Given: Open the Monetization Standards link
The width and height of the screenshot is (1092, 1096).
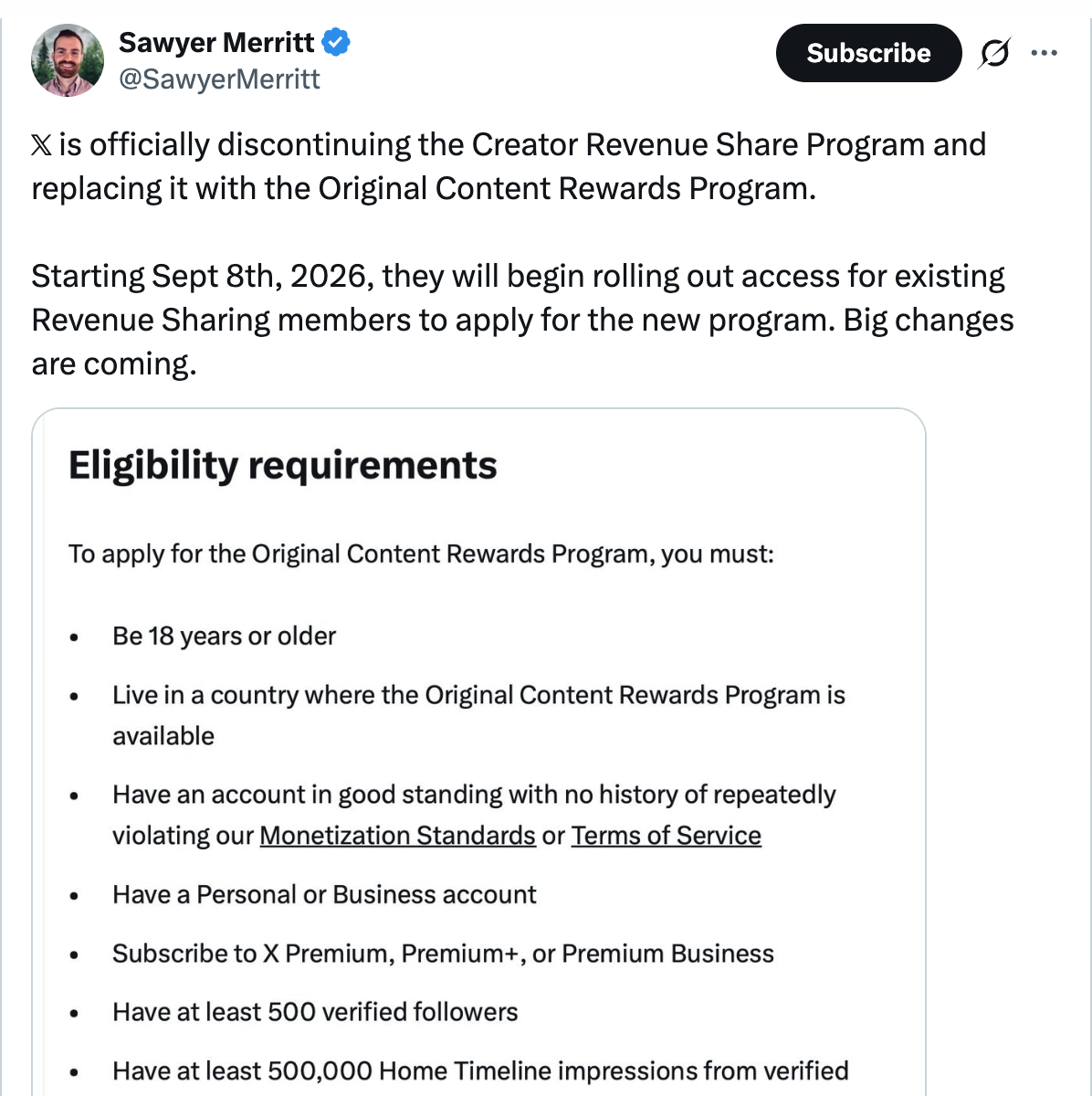Looking at the screenshot, I should point(397,836).
